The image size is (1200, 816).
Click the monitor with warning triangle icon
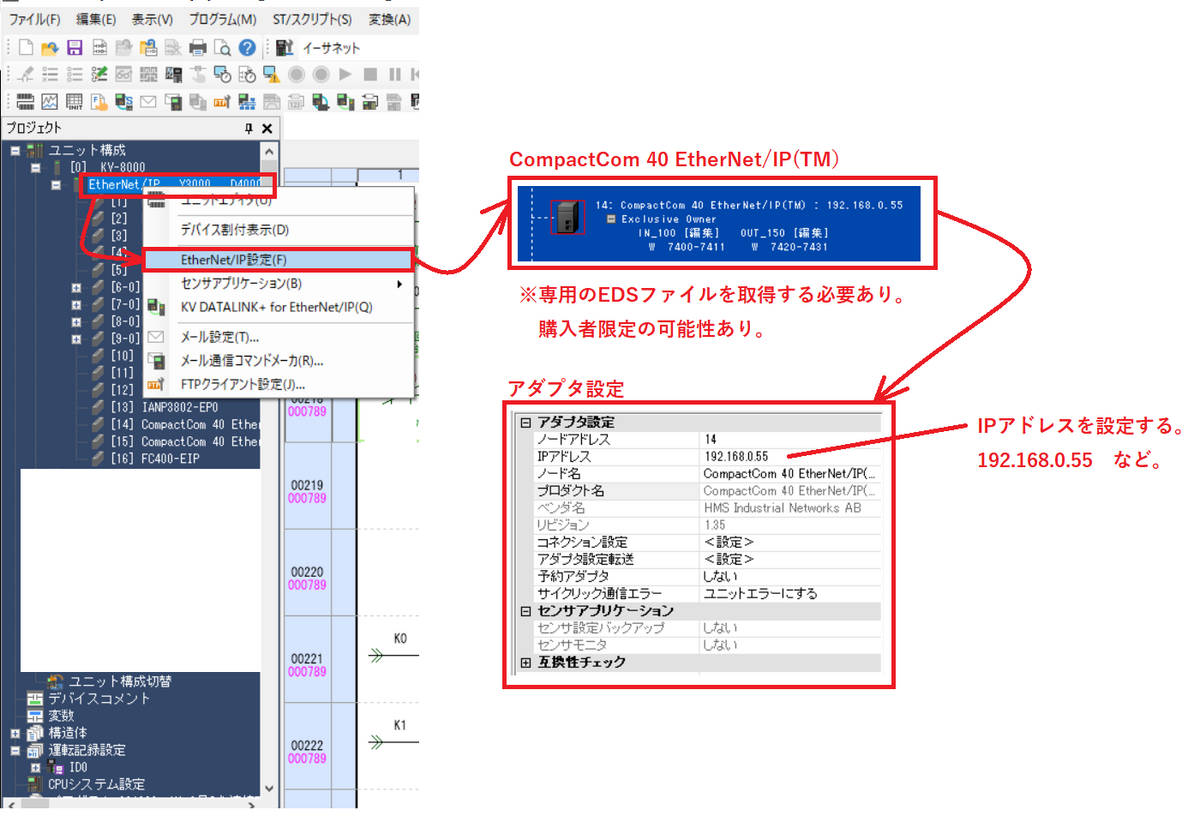point(272,74)
